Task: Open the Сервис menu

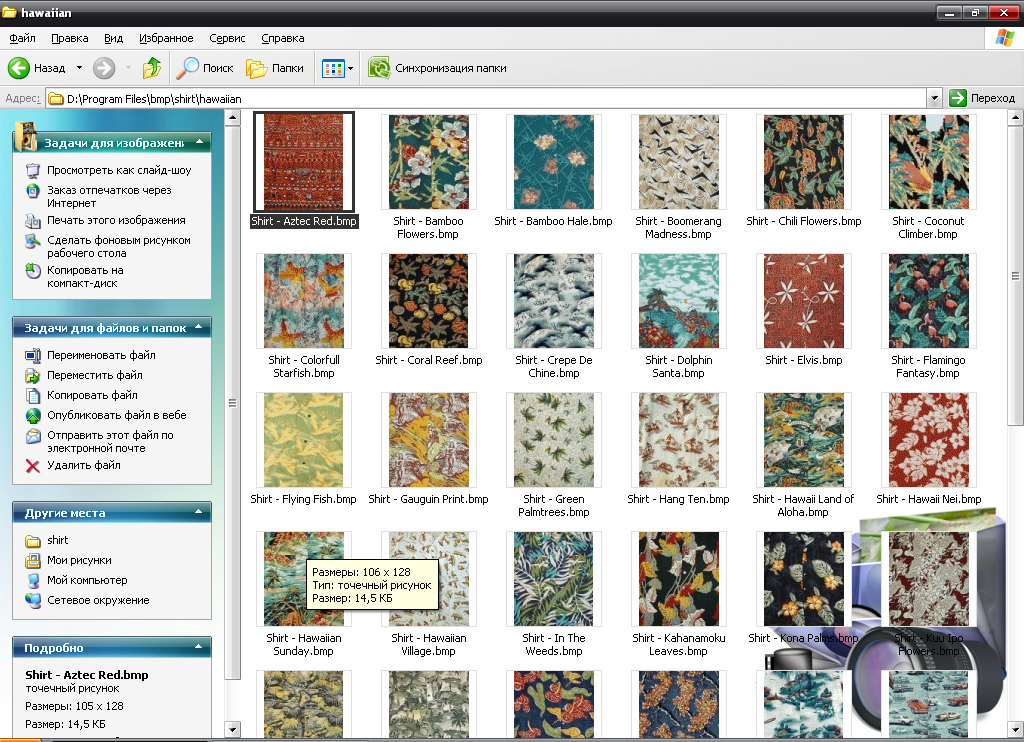Action: (x=227, y=38)
